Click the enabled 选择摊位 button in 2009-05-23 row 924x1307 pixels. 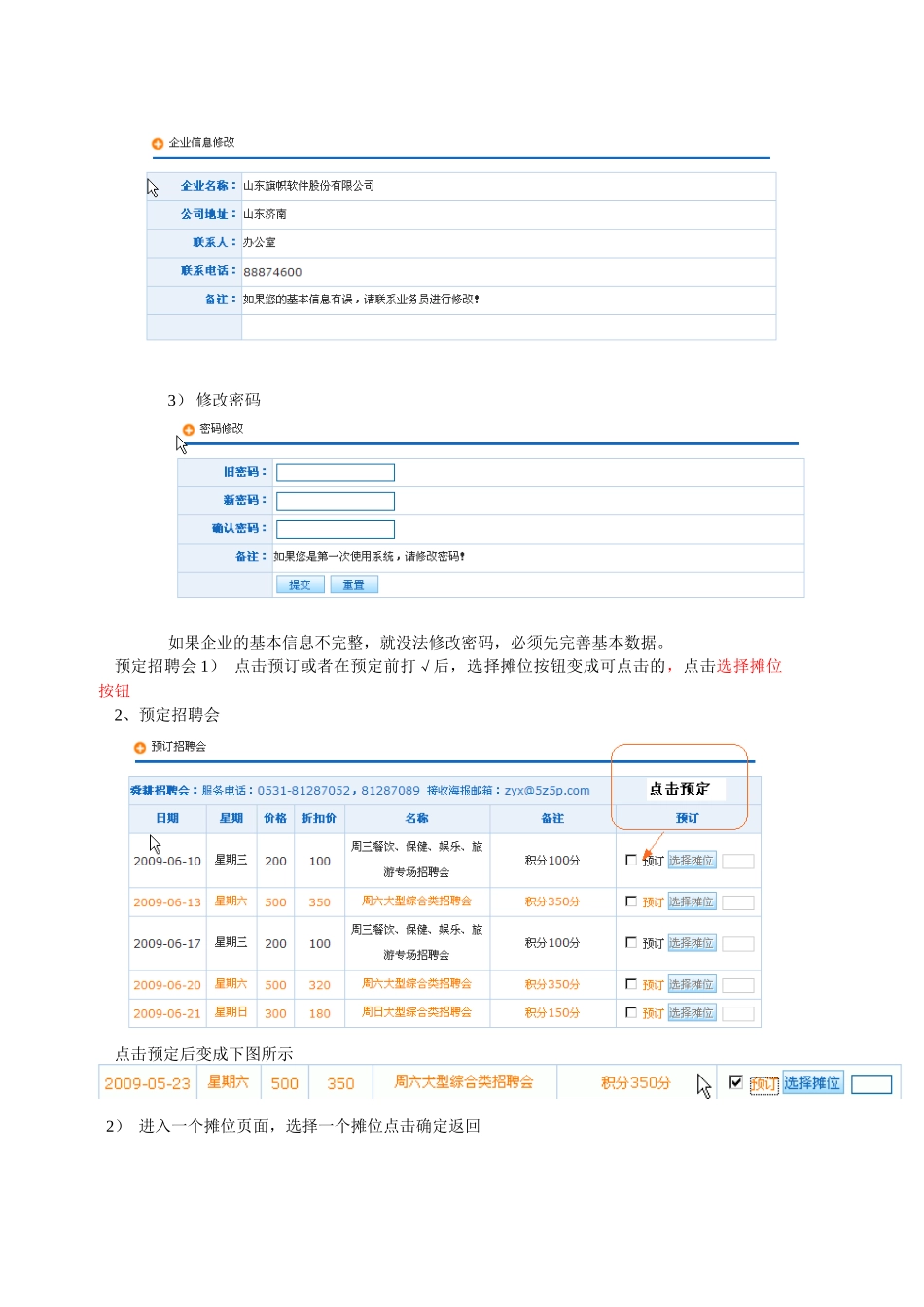[x=813, y=1083]
